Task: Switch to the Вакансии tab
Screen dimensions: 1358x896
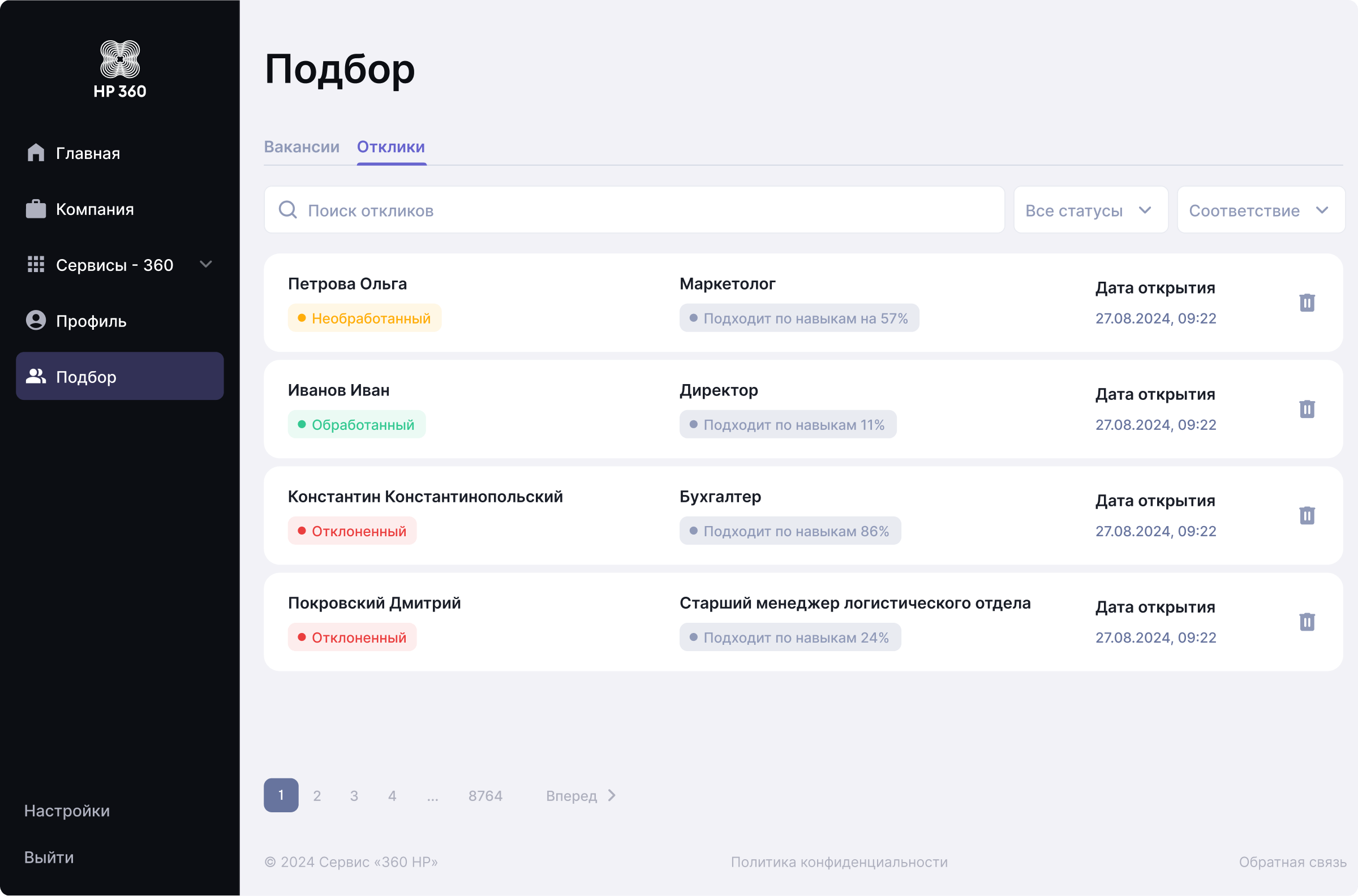Action: click(301, 147)
